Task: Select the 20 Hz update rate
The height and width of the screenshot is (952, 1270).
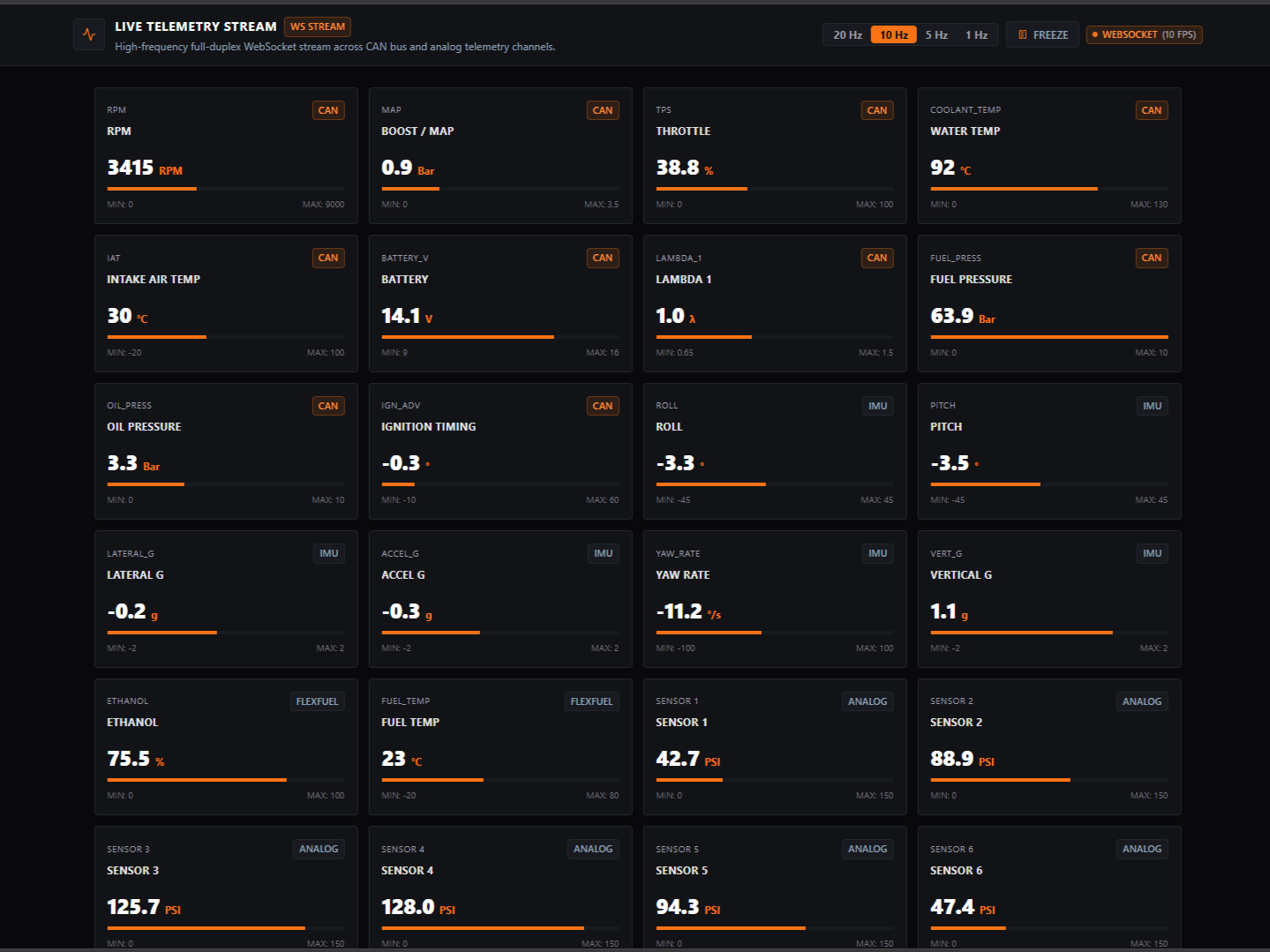Action: (847, 34)
